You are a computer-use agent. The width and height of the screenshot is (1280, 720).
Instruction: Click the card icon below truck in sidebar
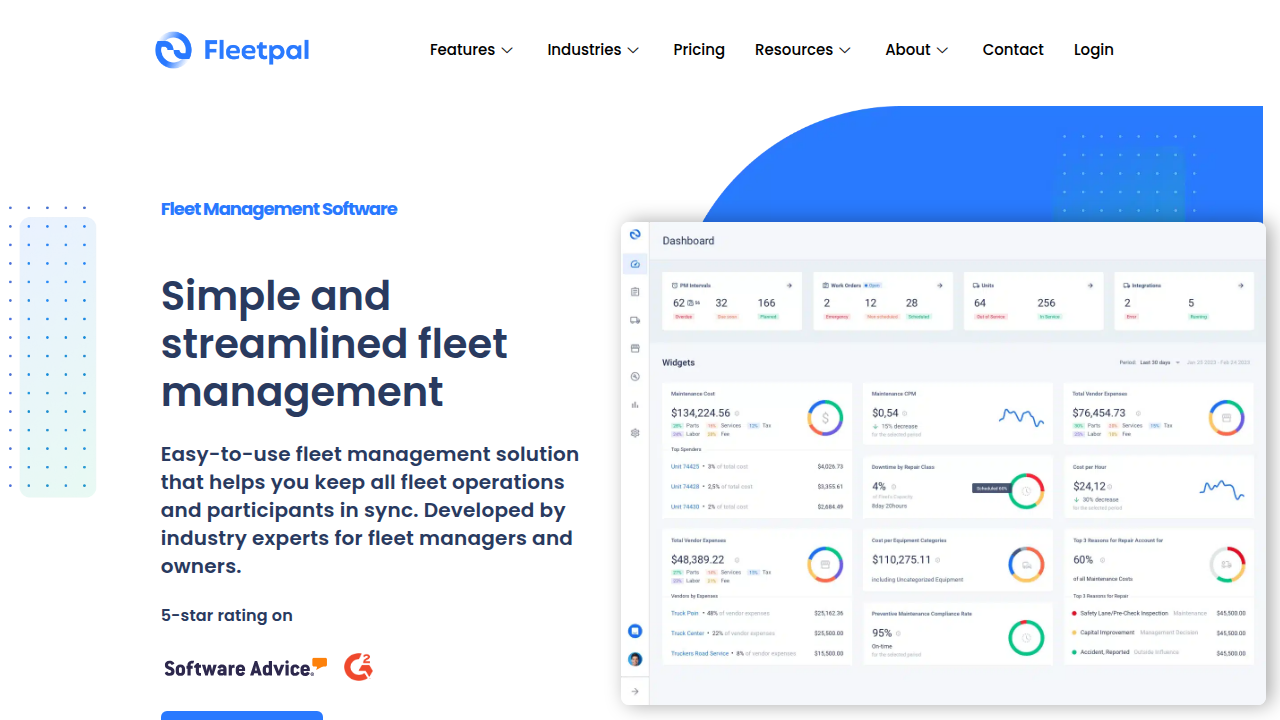pyautogui.click(x=635, y=349)
